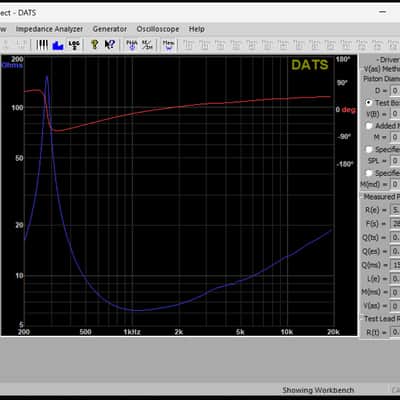
Task: Open the Help menu
Action: click(x=197, y=29)
